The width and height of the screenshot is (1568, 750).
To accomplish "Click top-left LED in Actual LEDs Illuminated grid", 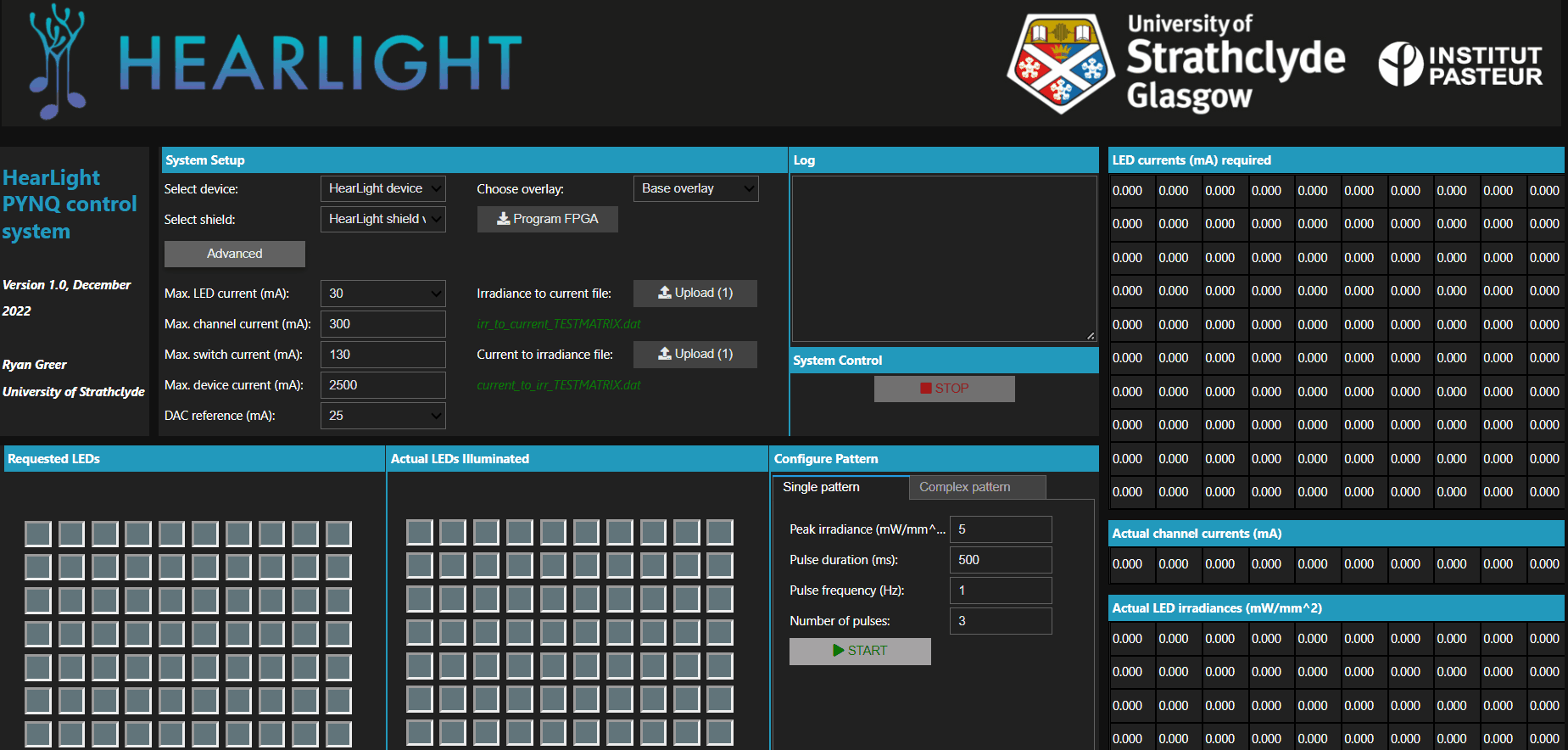I will [x=420, y=532].
